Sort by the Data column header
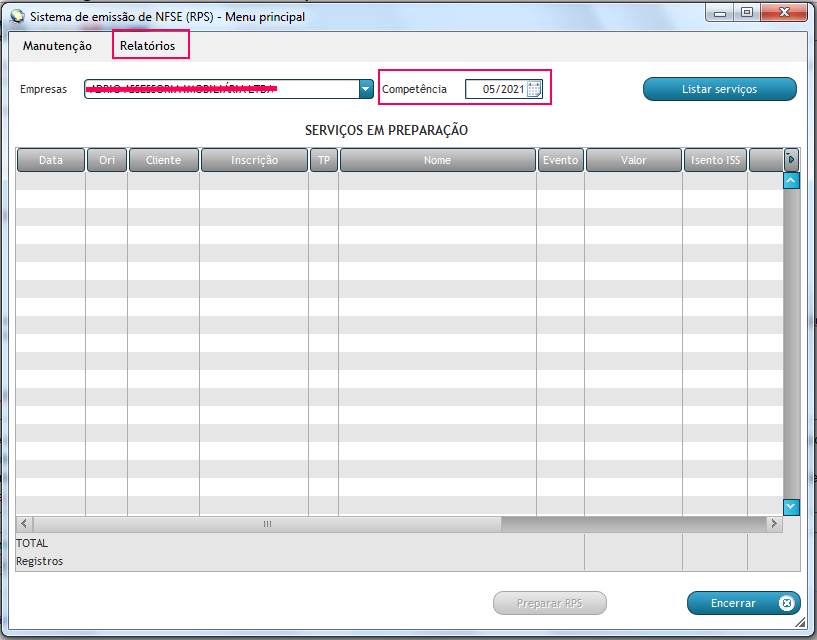Image resolution: width=817 pixels, height=640 pixels. click(x=51, y=160)
